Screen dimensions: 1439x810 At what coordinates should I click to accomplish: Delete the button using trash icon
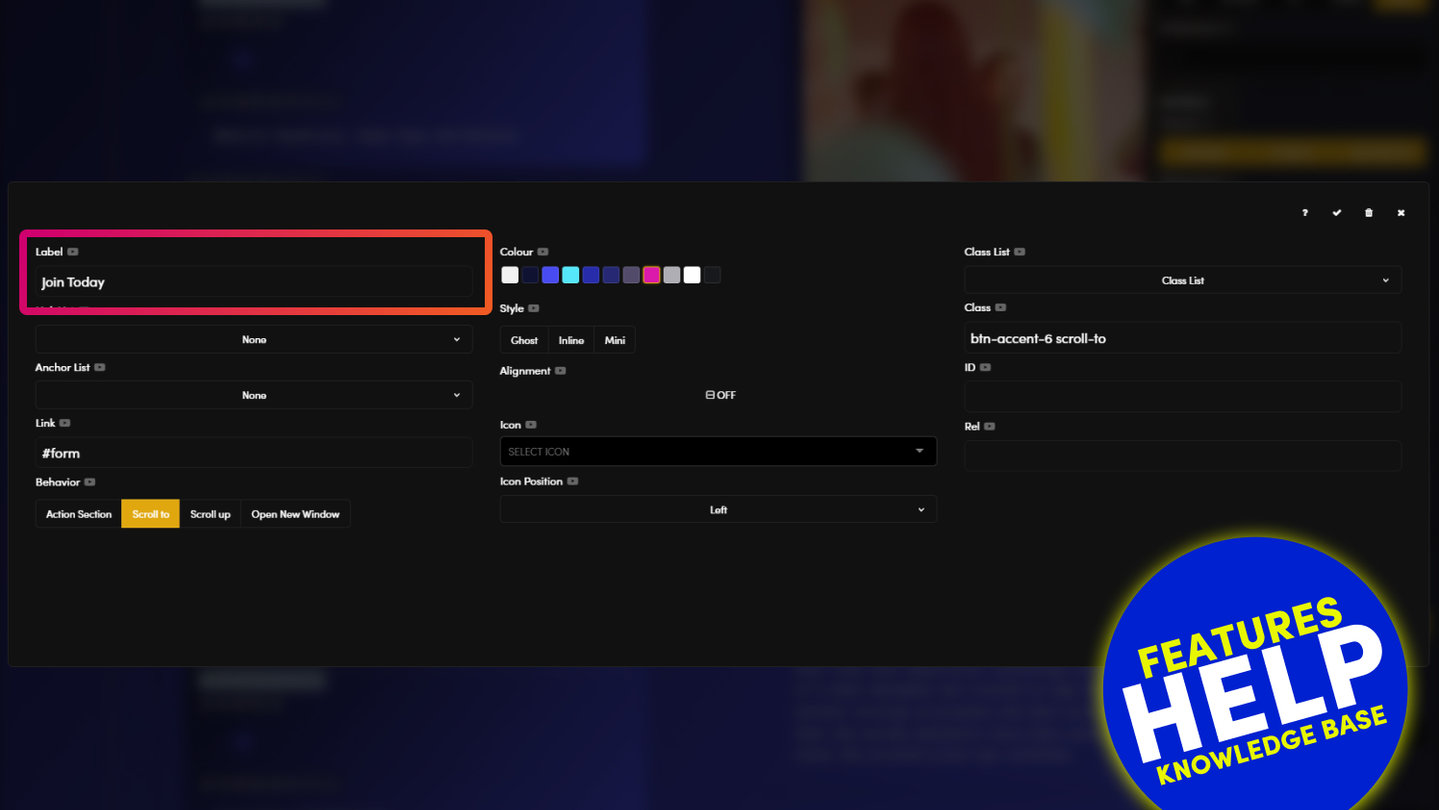click(x=1369, y=213)
